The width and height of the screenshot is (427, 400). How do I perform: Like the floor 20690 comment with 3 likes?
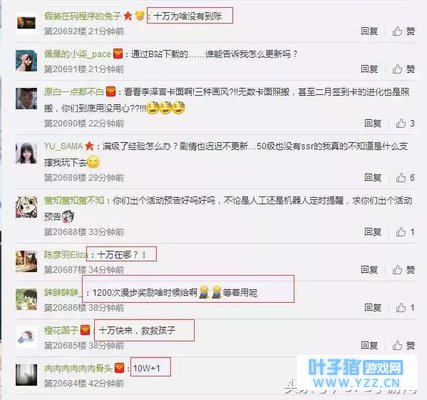coord(405,123)
